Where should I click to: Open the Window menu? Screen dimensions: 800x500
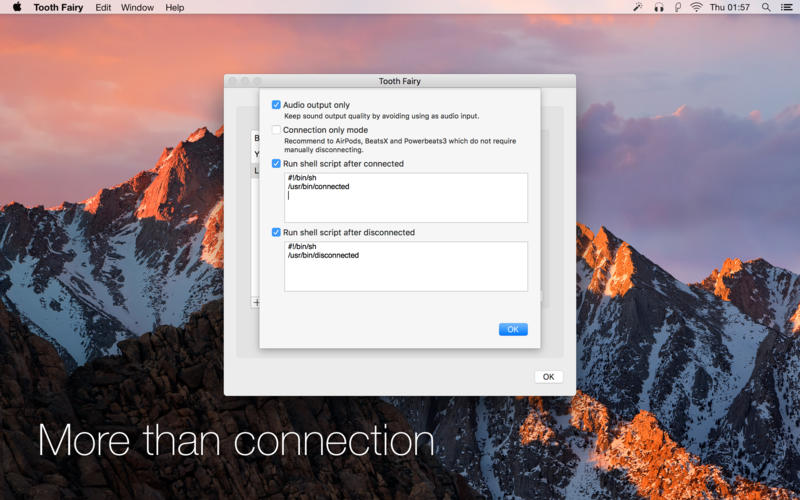click(x=137, y=7)
